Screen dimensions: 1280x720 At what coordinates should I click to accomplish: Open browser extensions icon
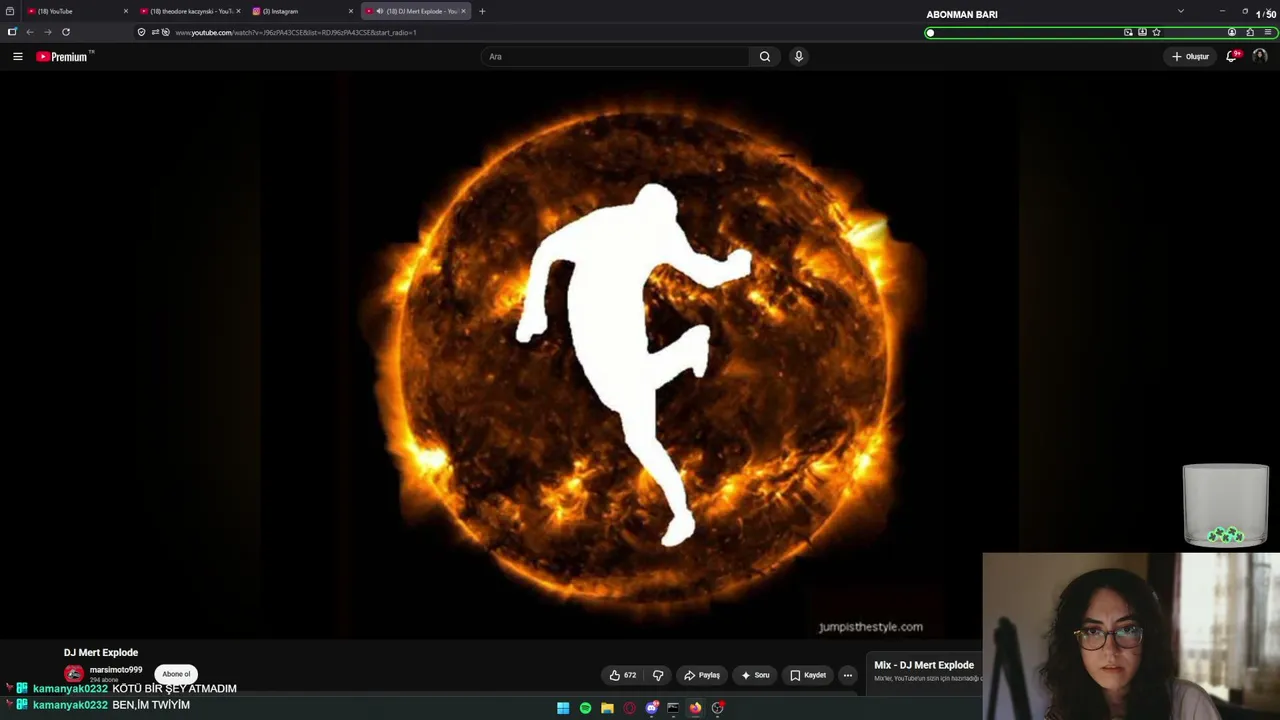pyautogui.click(x=1250, y=32)
